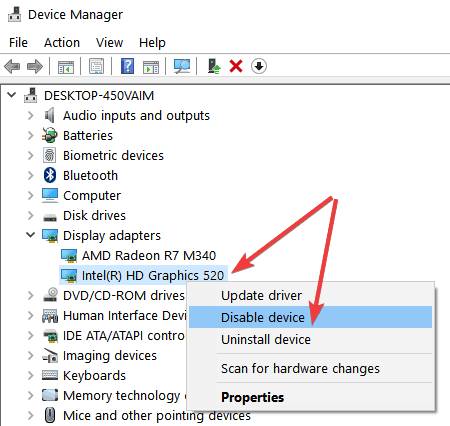Choose Update driver in context menu

261,295
